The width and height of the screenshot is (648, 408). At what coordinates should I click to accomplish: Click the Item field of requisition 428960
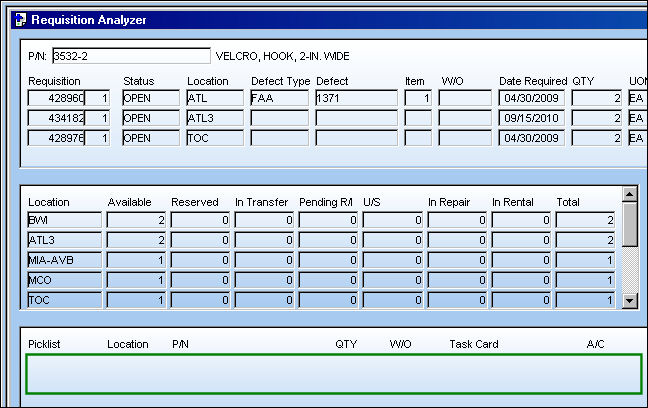(x=418, y=98)
